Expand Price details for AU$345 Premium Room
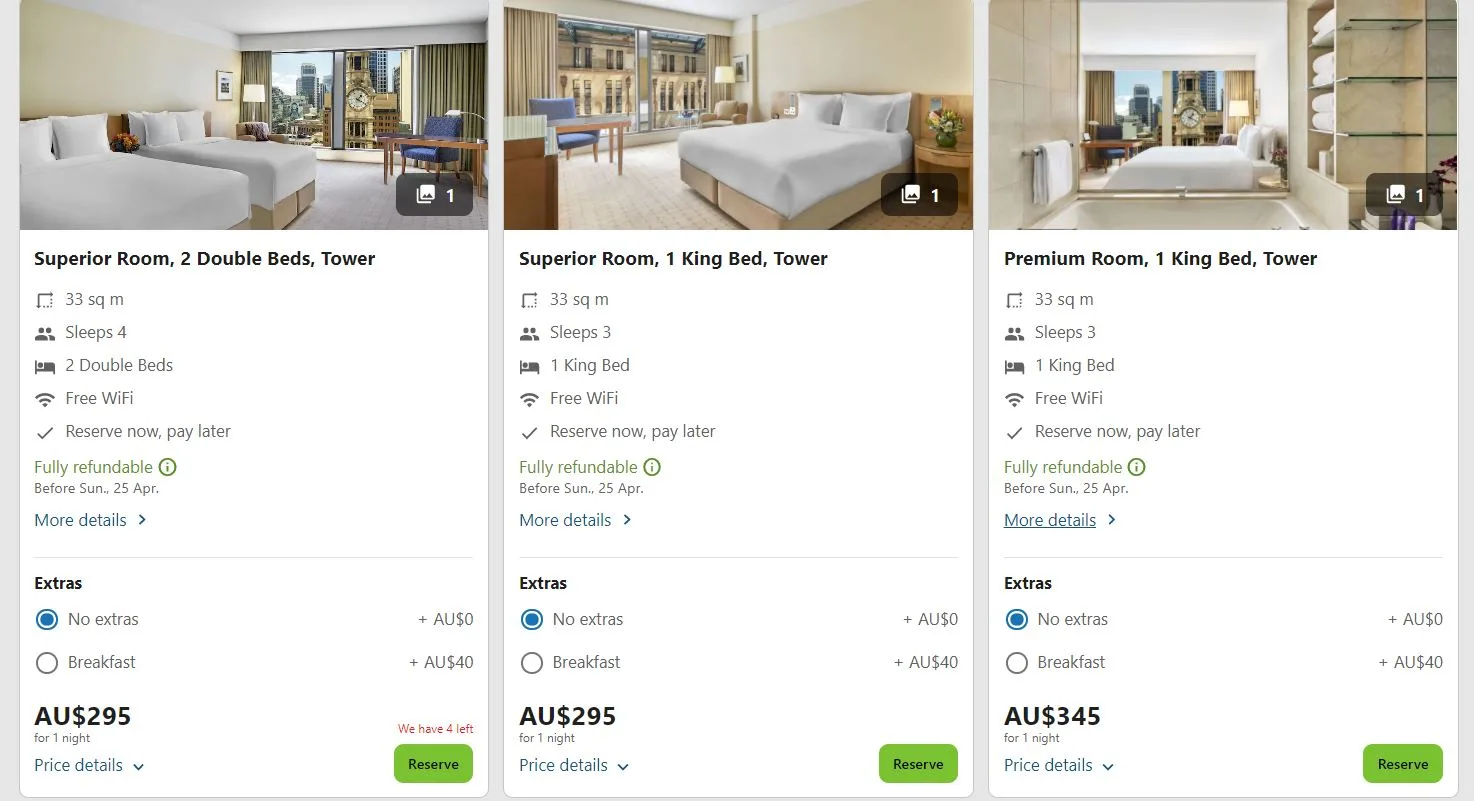This screenshot has height=801, width=1474. click(x=1060, y=766)
